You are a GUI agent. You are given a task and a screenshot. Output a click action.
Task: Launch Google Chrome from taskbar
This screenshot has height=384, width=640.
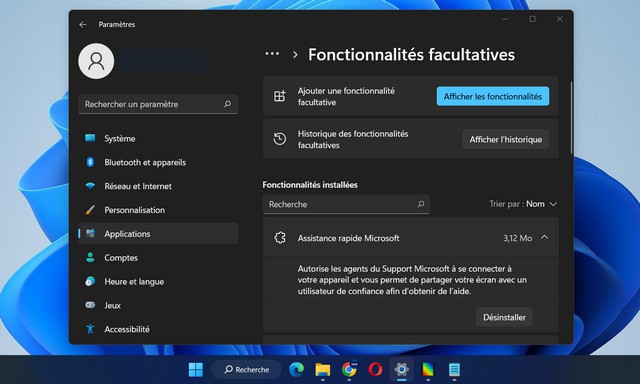(349, 369)
